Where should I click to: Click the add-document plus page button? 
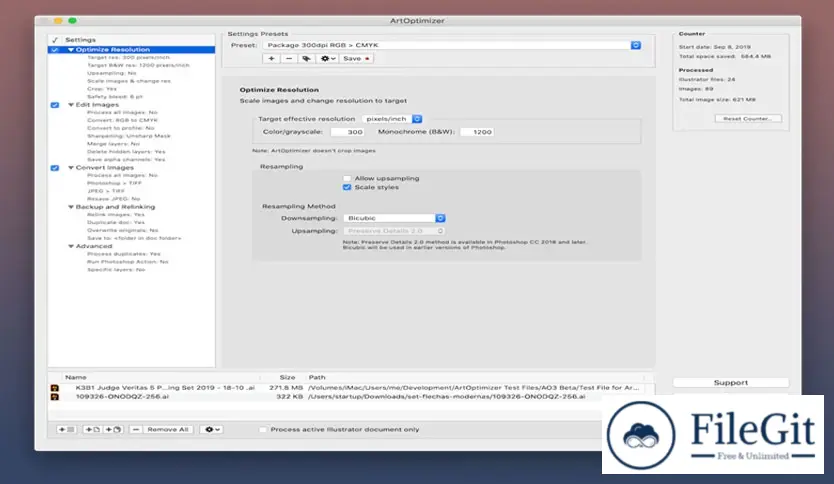(x=93, y=429)
